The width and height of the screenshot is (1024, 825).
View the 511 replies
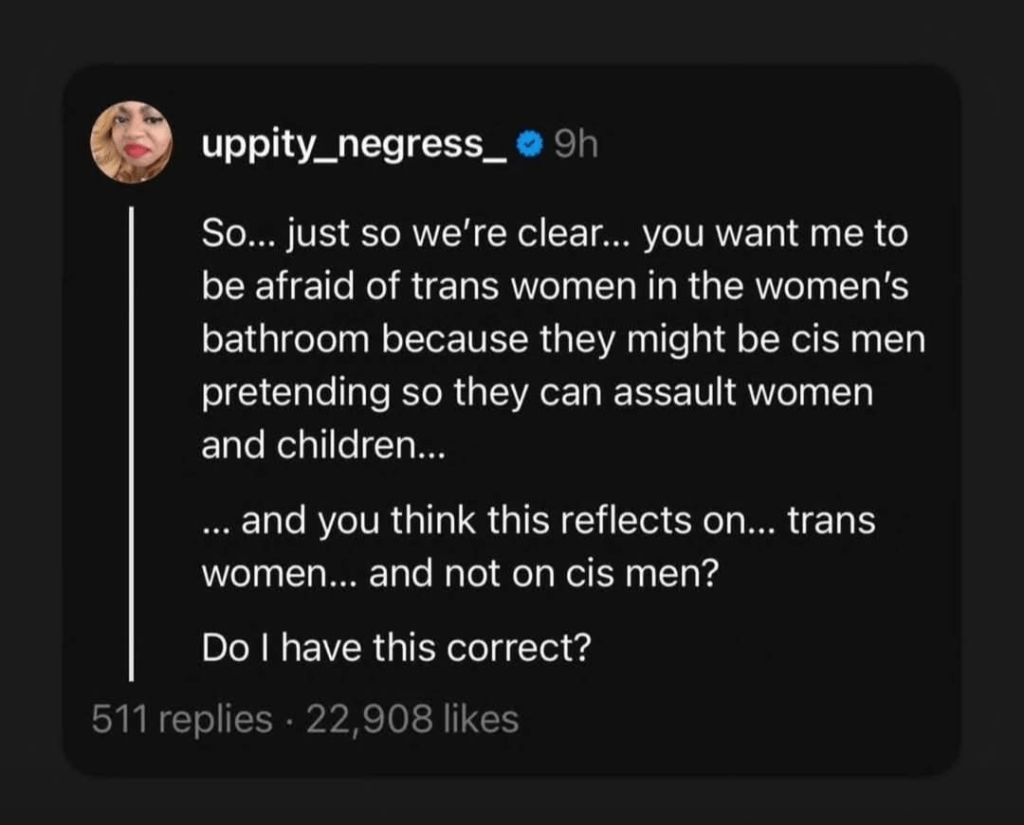pyautogui.click(x=181, y=718)
